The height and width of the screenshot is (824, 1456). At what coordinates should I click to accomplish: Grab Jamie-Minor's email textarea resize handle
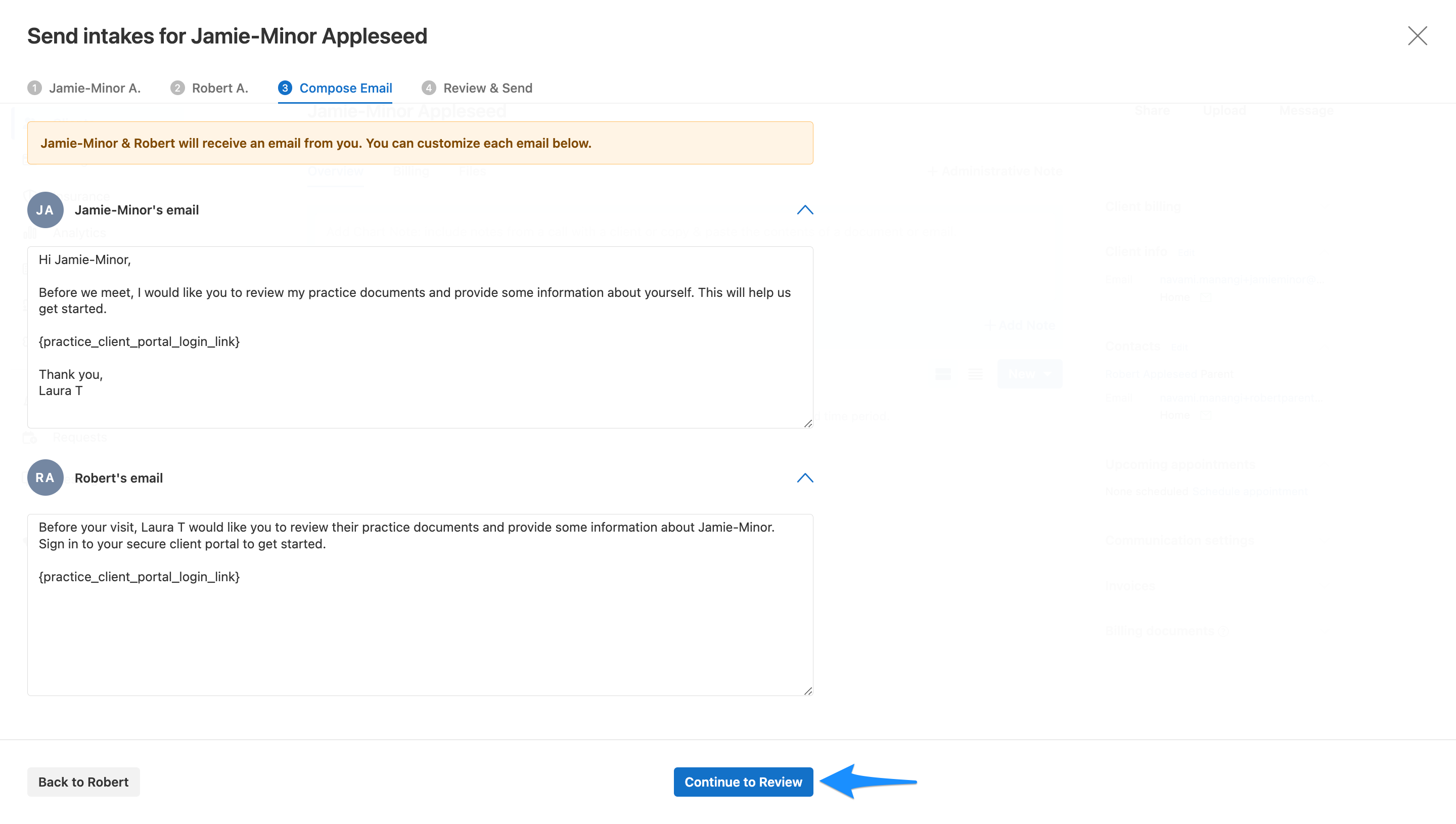click(808, 423)
